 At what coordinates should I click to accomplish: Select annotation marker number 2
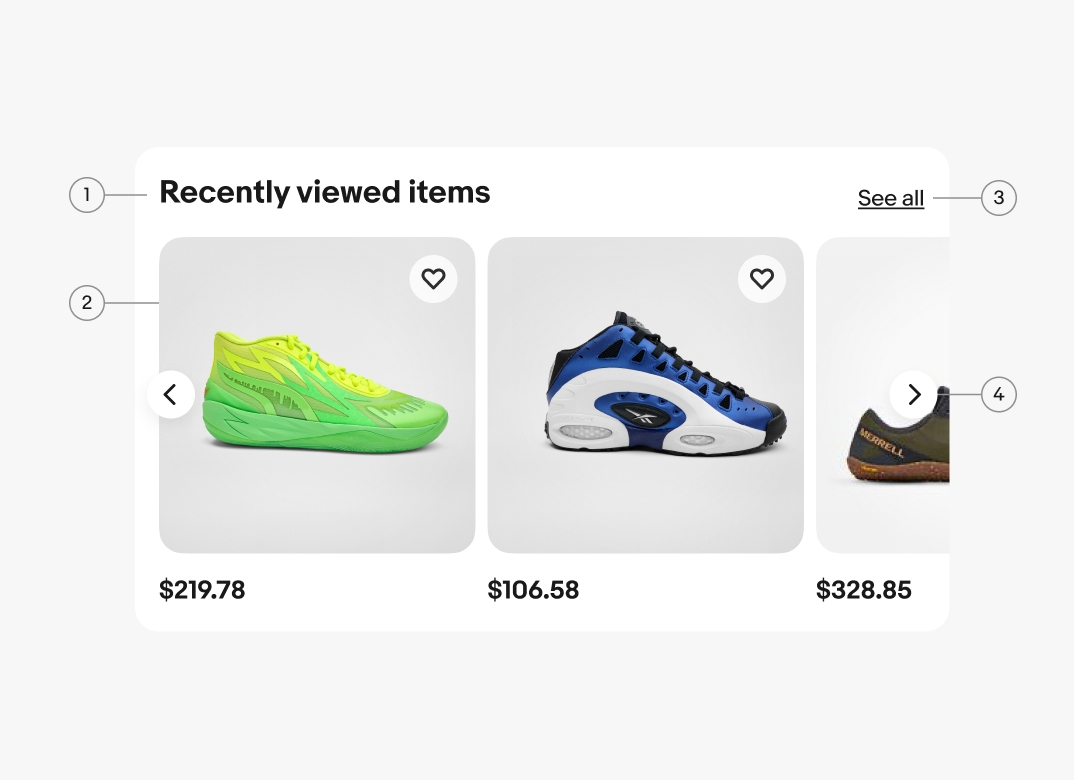pos(87,302)
